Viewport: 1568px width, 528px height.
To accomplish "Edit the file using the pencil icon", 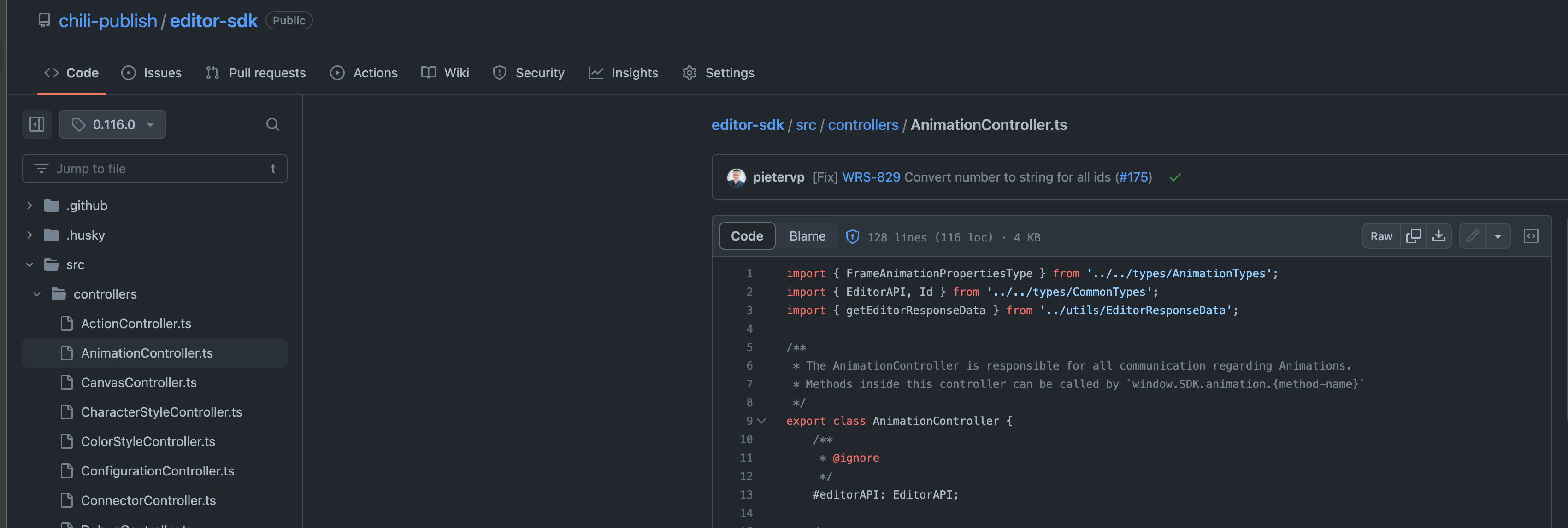I will point(1473,235).
